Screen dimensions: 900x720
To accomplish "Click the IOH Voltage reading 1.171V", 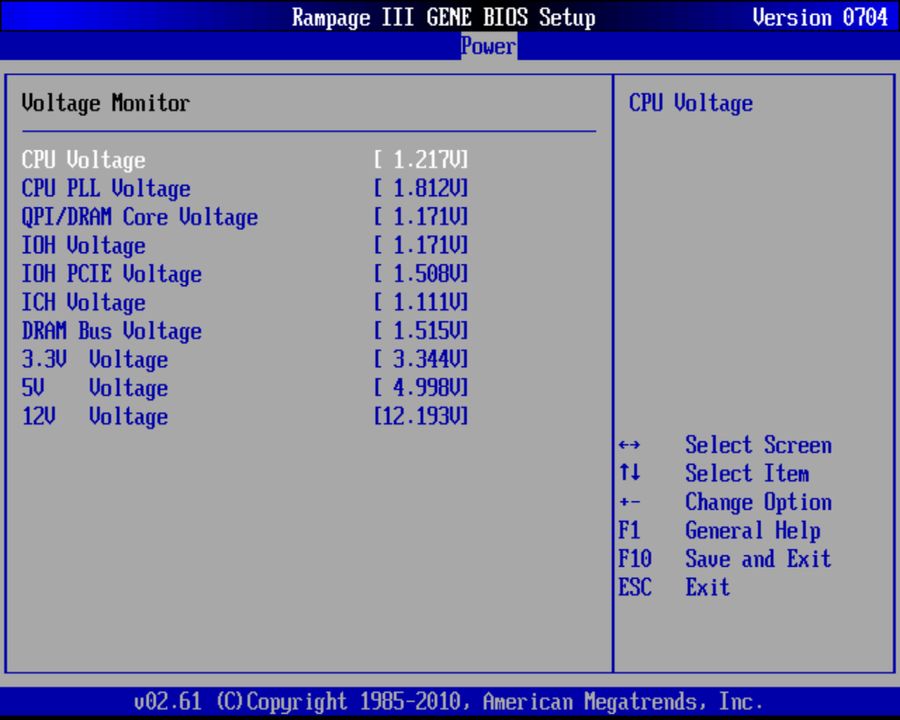I will tap(421, 245).
